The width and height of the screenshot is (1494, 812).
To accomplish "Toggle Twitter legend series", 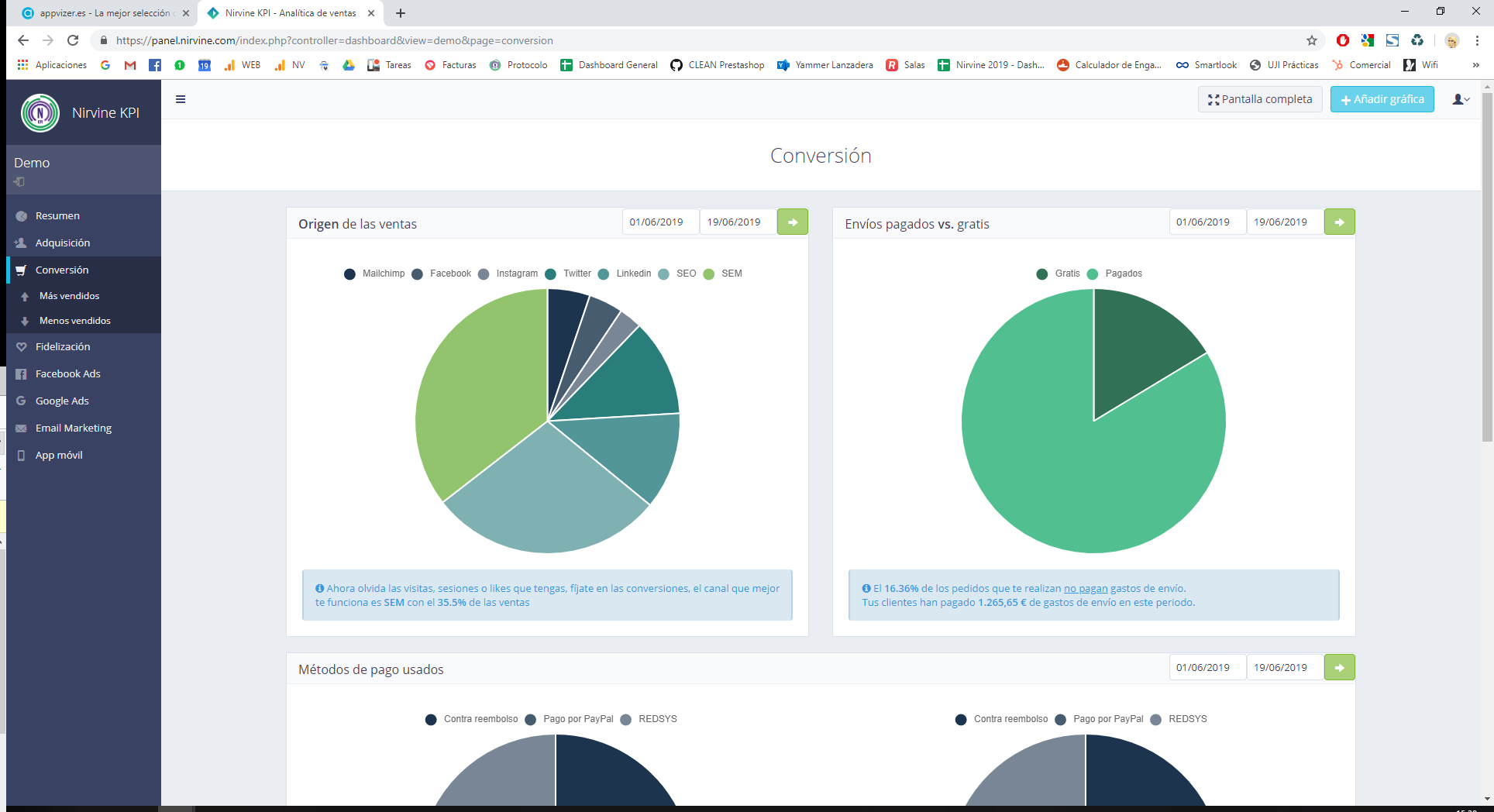I will [568, 274].
